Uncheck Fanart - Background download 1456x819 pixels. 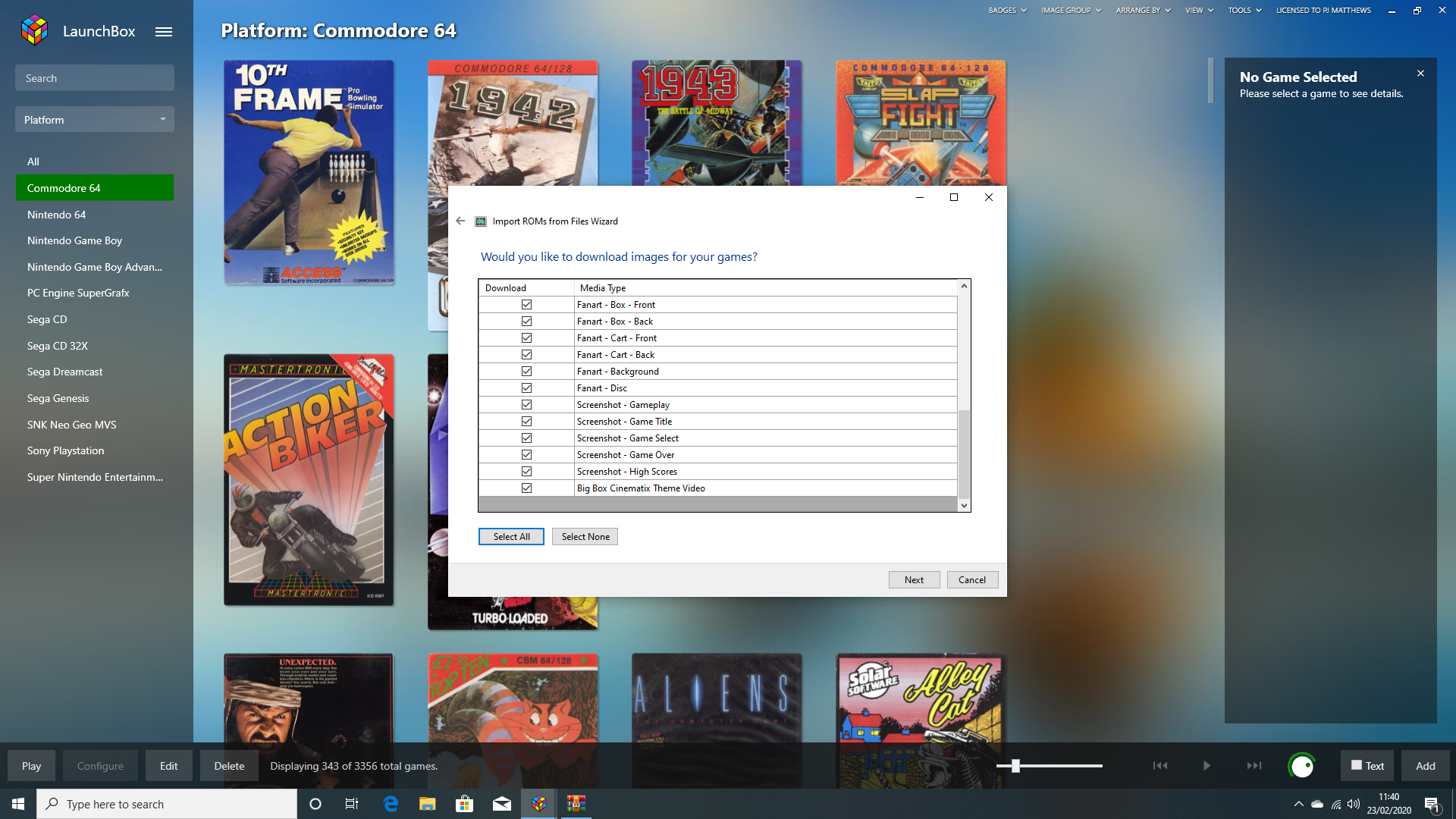pos(526,372)
